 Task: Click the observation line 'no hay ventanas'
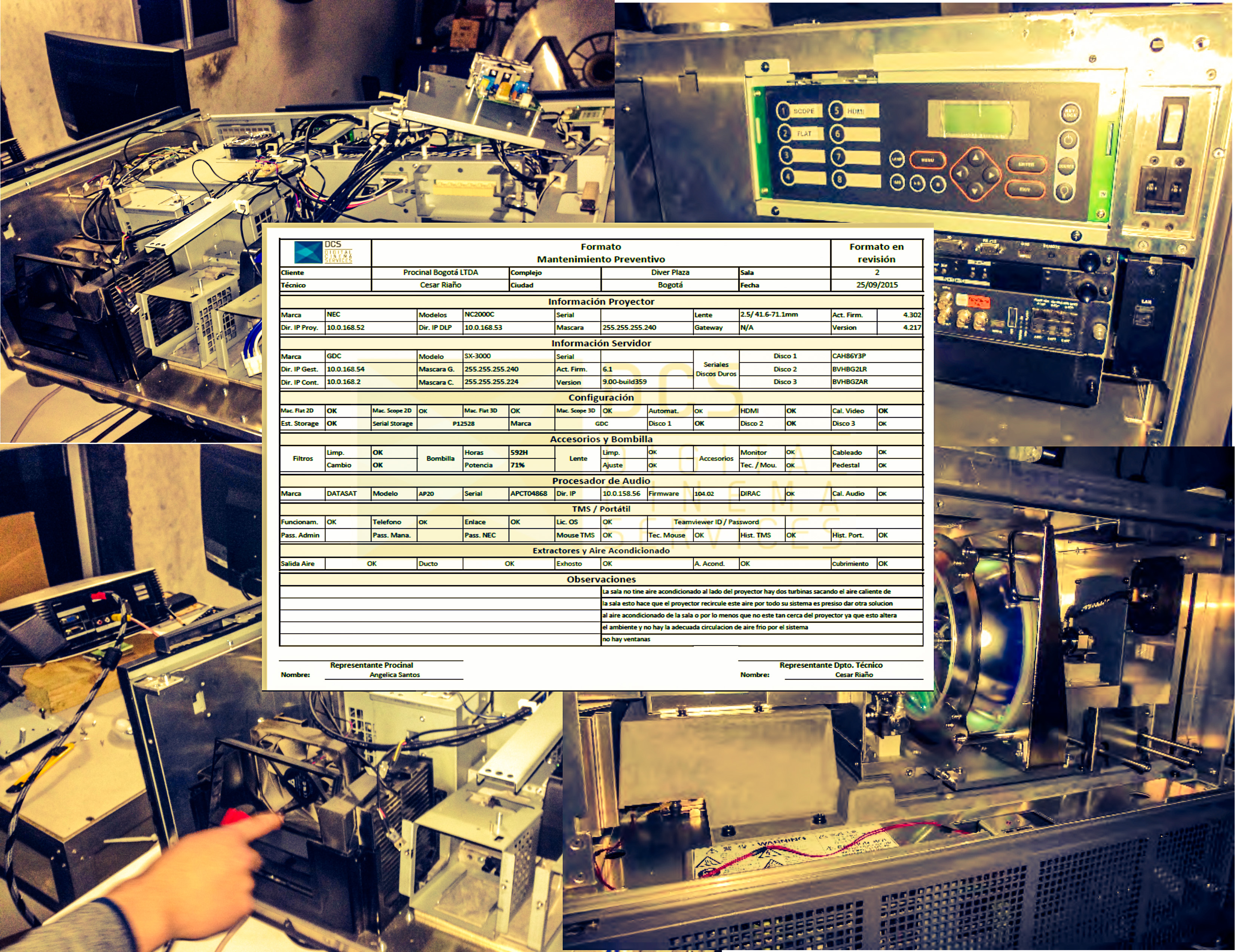coord(626,639)
